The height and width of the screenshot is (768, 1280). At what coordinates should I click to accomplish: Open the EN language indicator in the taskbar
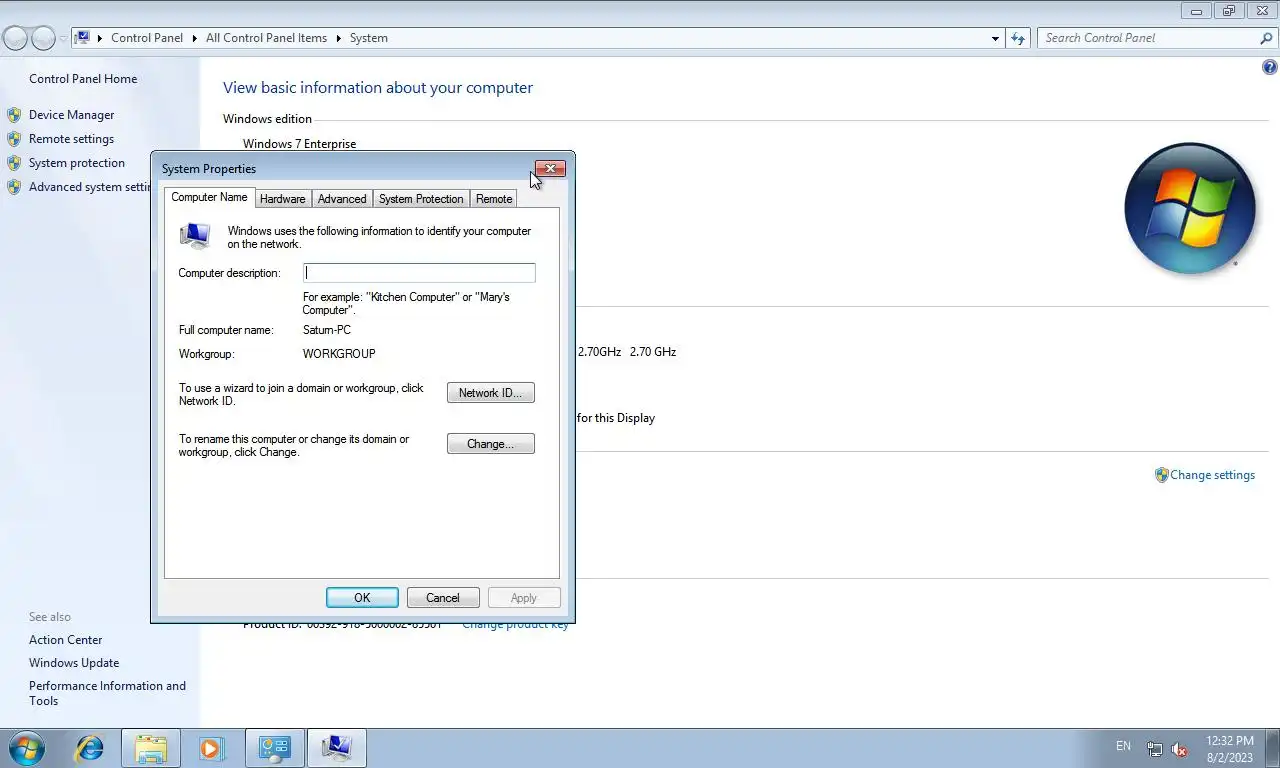[1123, 746]
